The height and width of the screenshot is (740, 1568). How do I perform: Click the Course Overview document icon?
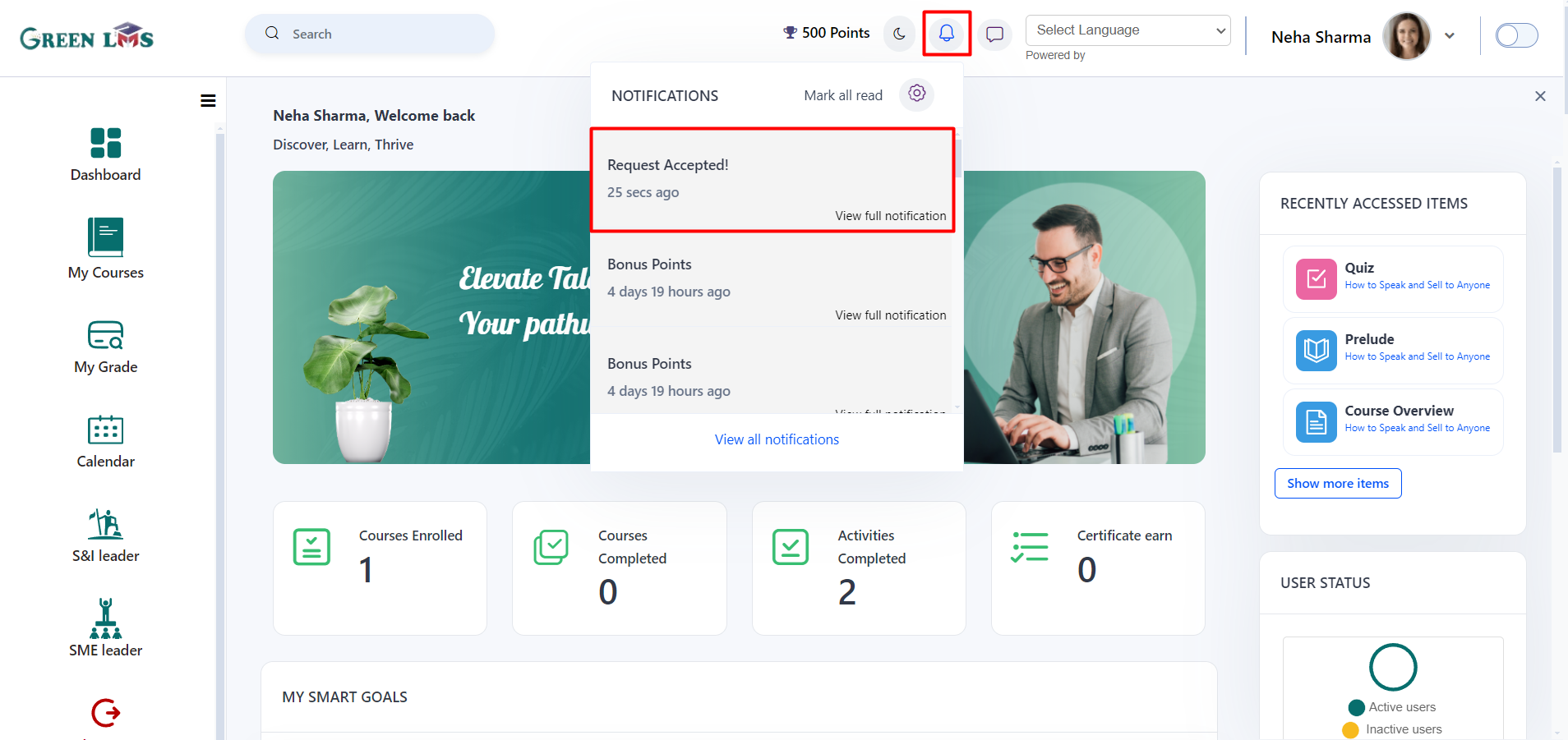[1317, 422]
